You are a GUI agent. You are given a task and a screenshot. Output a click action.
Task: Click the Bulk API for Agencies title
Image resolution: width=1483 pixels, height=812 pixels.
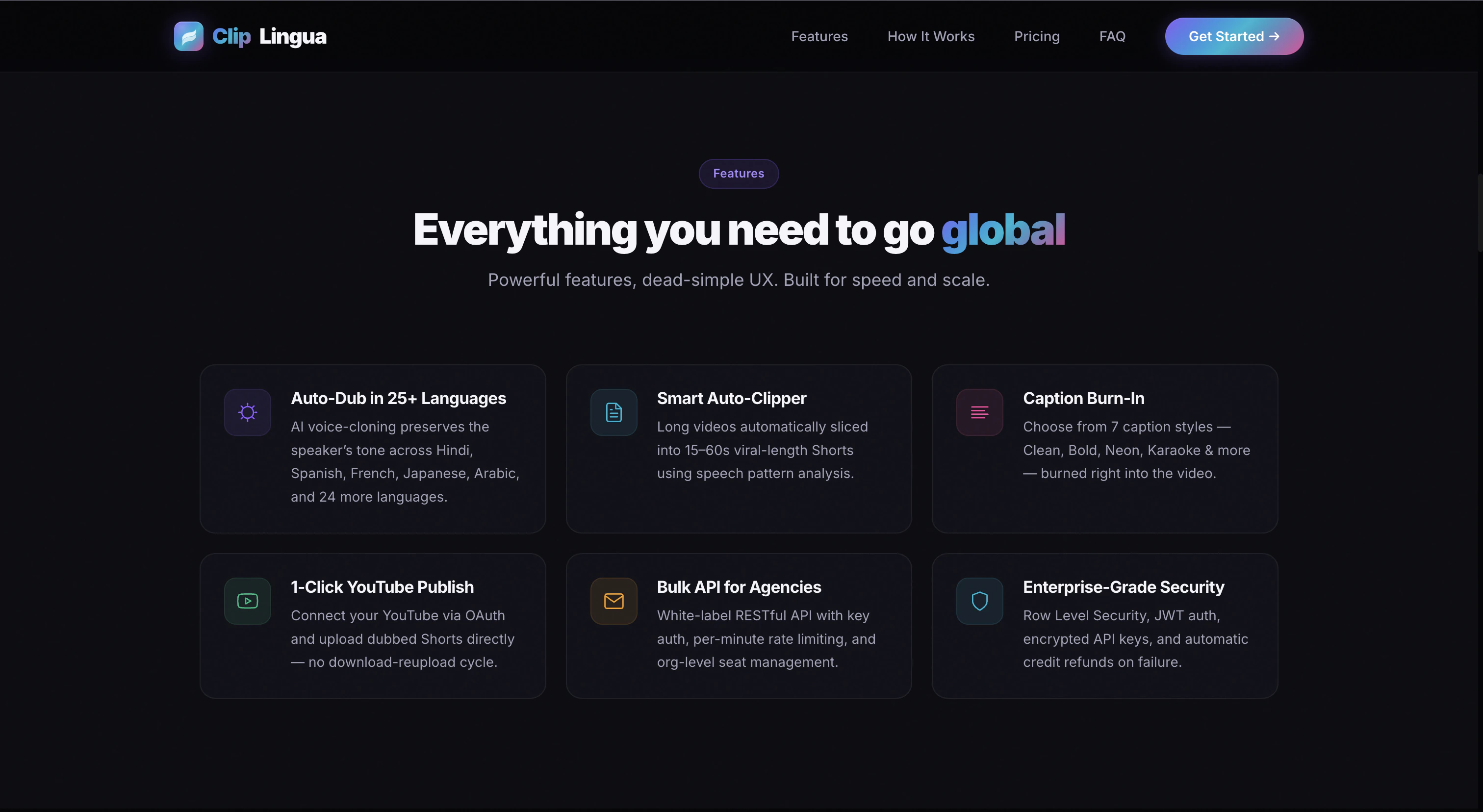pyautogui.click(x=739, y=587)
